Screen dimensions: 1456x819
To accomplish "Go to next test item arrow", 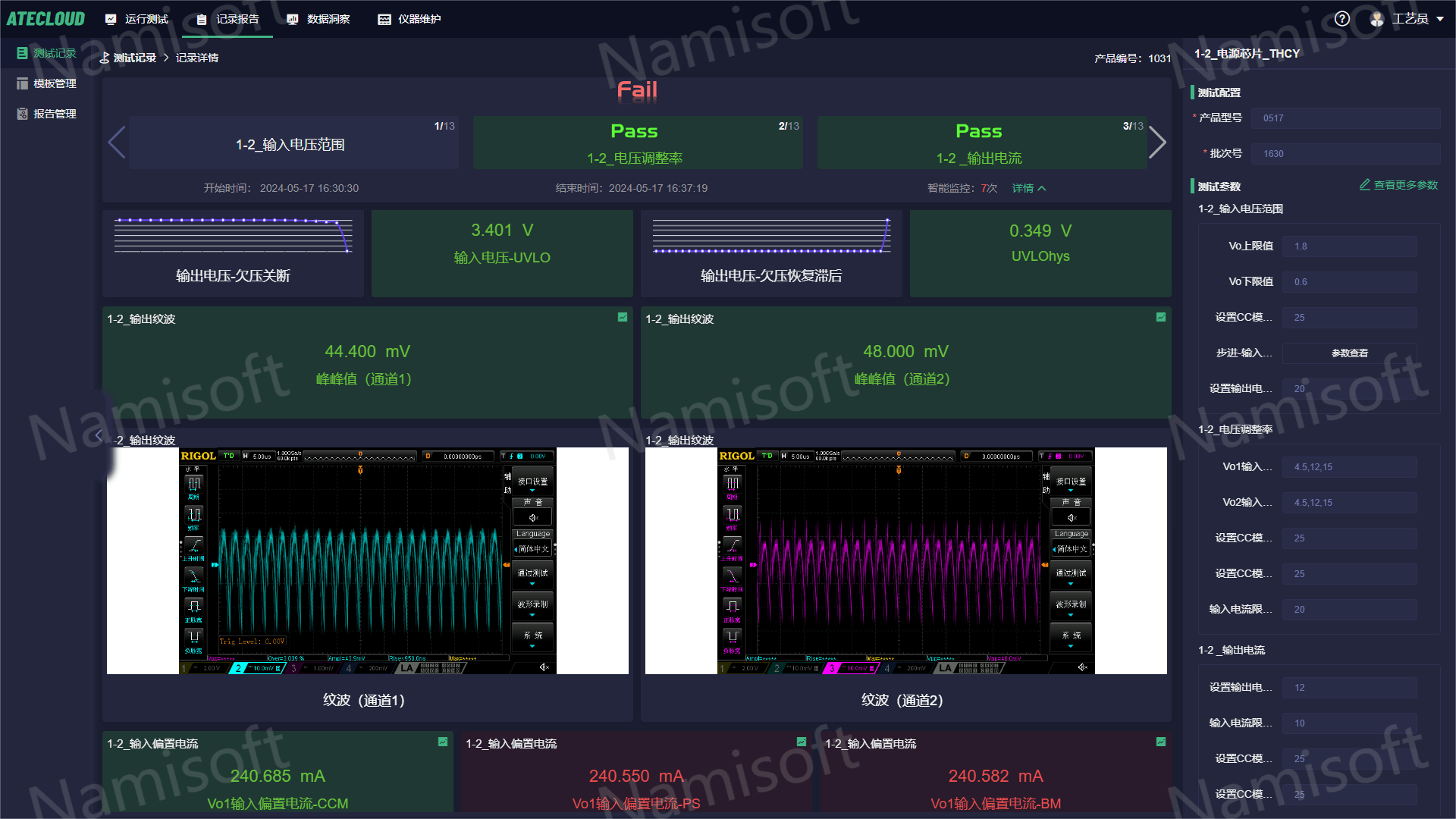I will tap(1156, 143).
